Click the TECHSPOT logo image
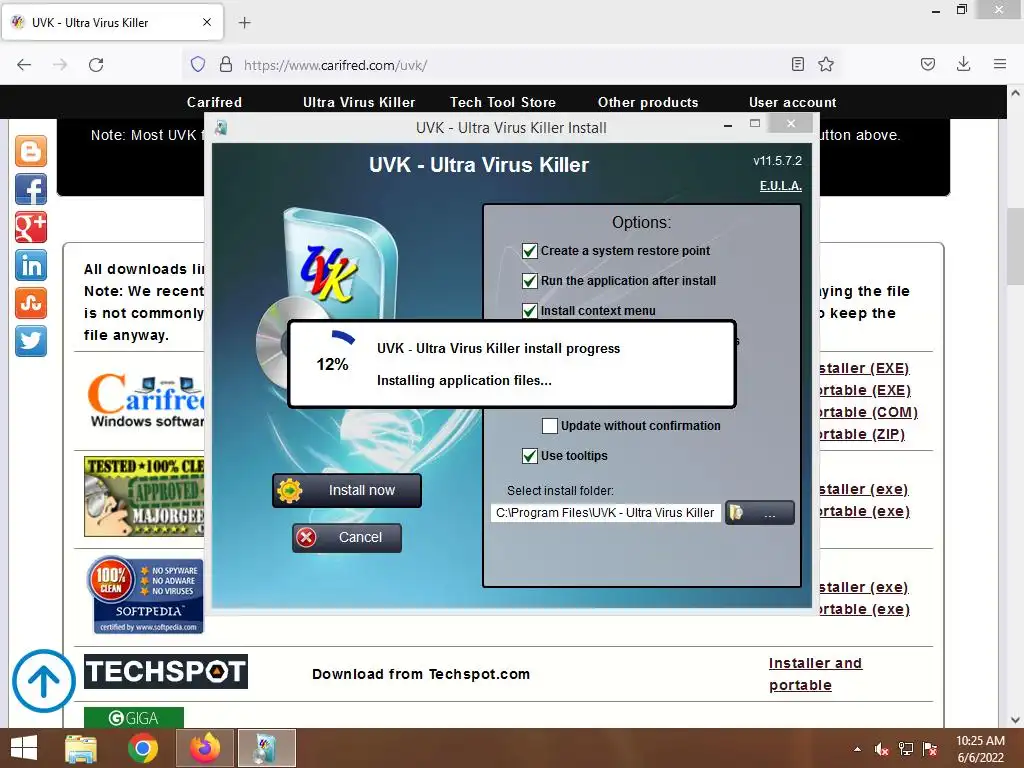1024x768 pixels. pyautogui.click(x=166, y=671)
